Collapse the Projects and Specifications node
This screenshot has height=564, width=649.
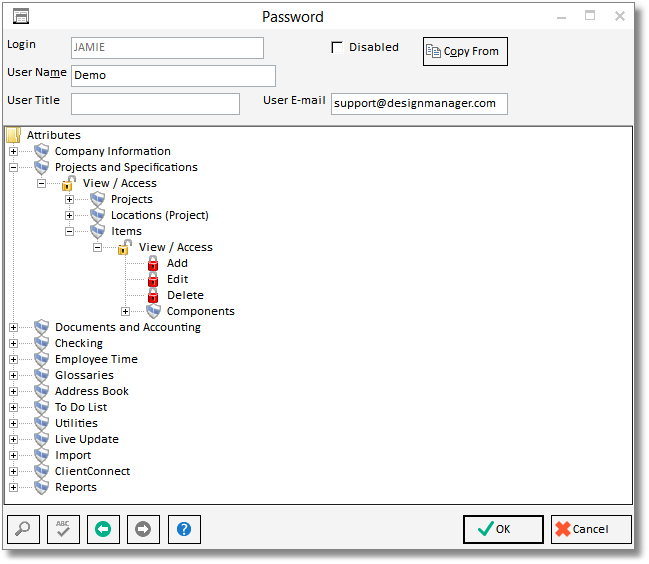[x=13, y=168]
